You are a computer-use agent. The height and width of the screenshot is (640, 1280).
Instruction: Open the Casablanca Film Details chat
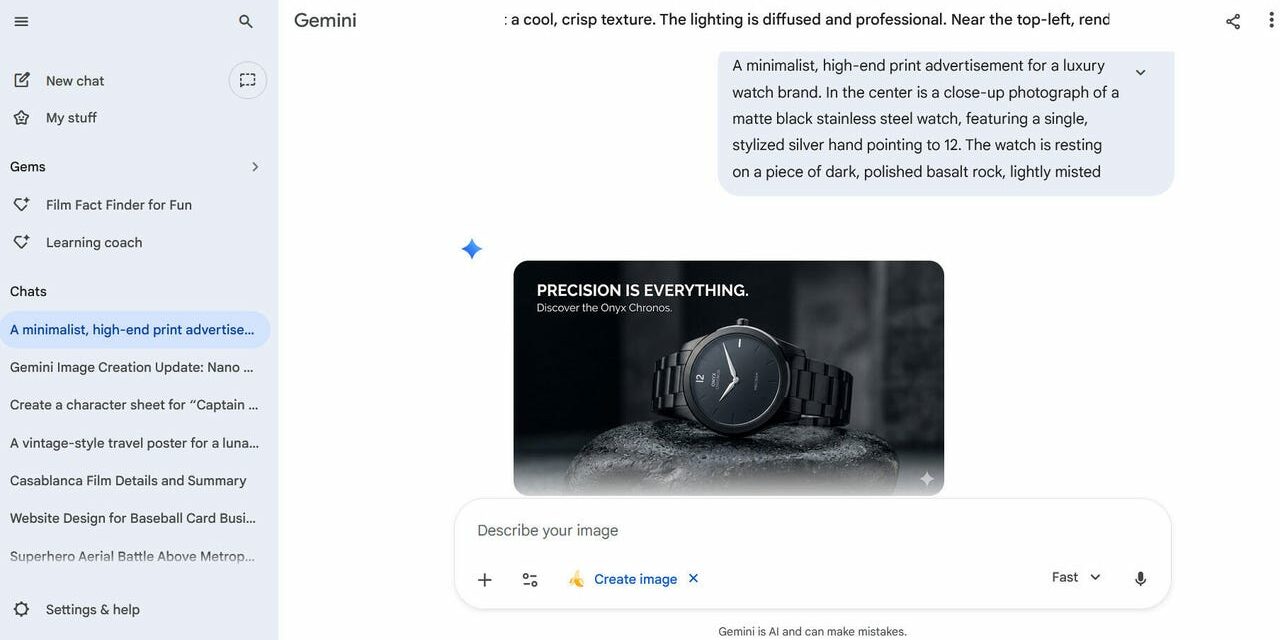[x=128, y=481]
